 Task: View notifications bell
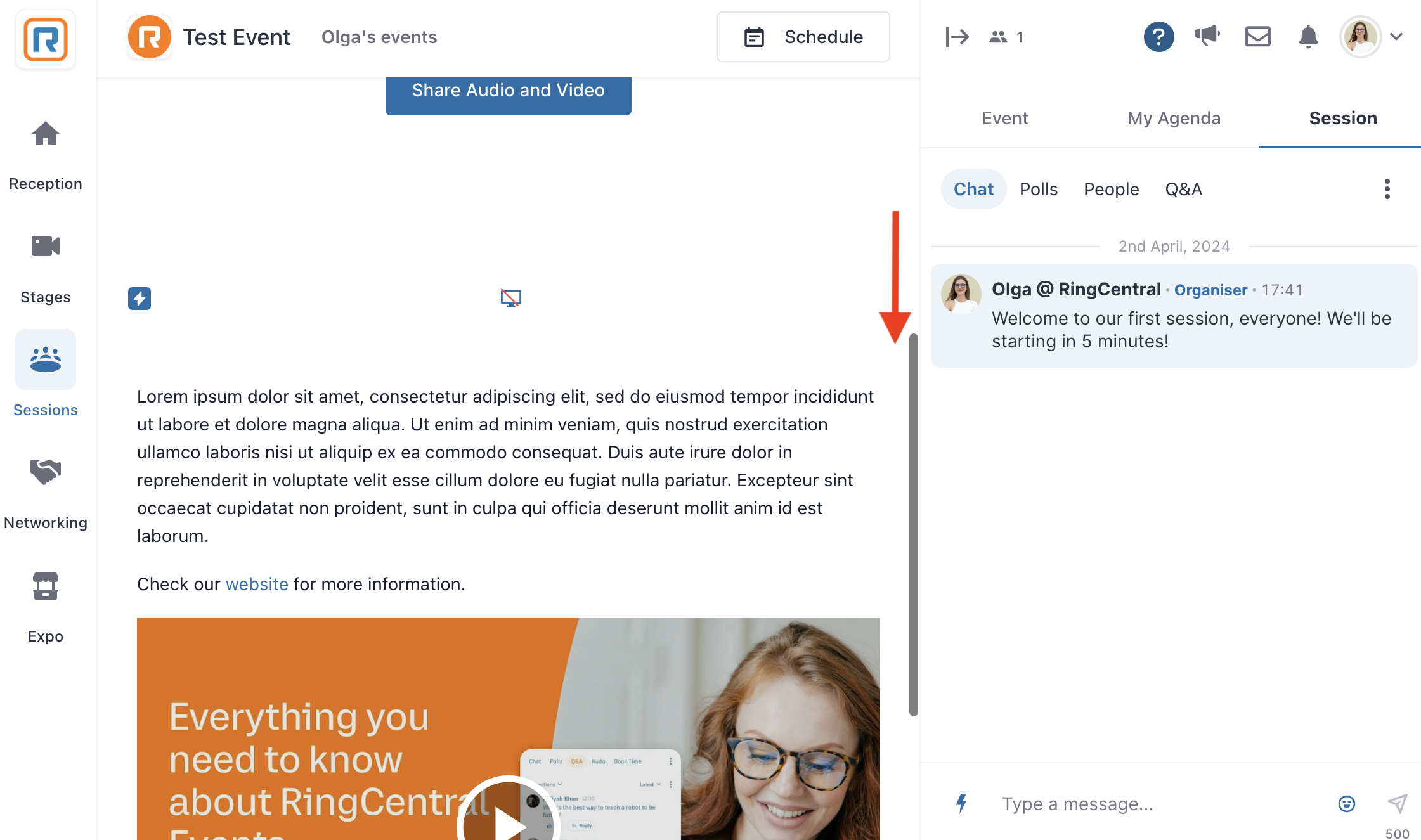(1308, 37)
